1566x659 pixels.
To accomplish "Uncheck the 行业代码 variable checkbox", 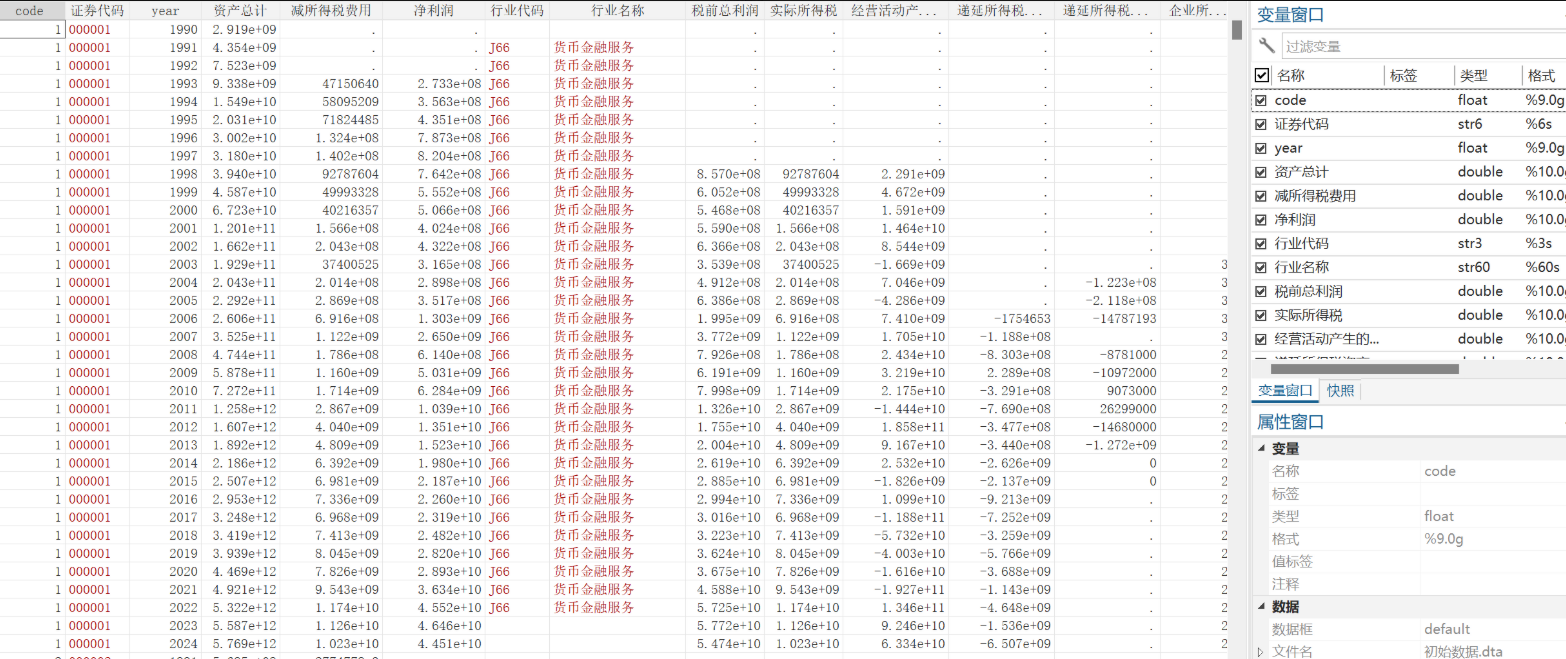I will tap(1261, 244).
